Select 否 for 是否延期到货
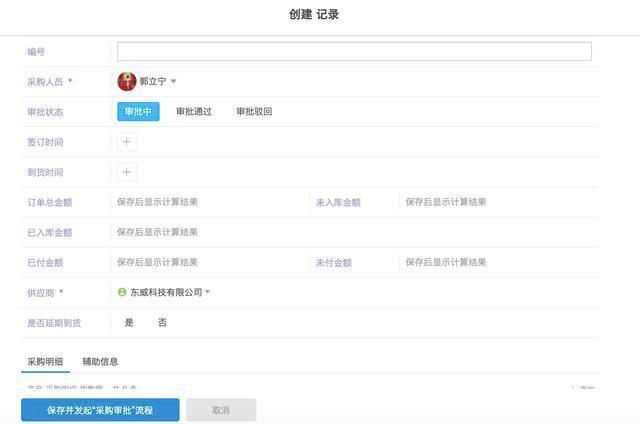Viewport: 640px width, 424px height. [x=163, y=322]
